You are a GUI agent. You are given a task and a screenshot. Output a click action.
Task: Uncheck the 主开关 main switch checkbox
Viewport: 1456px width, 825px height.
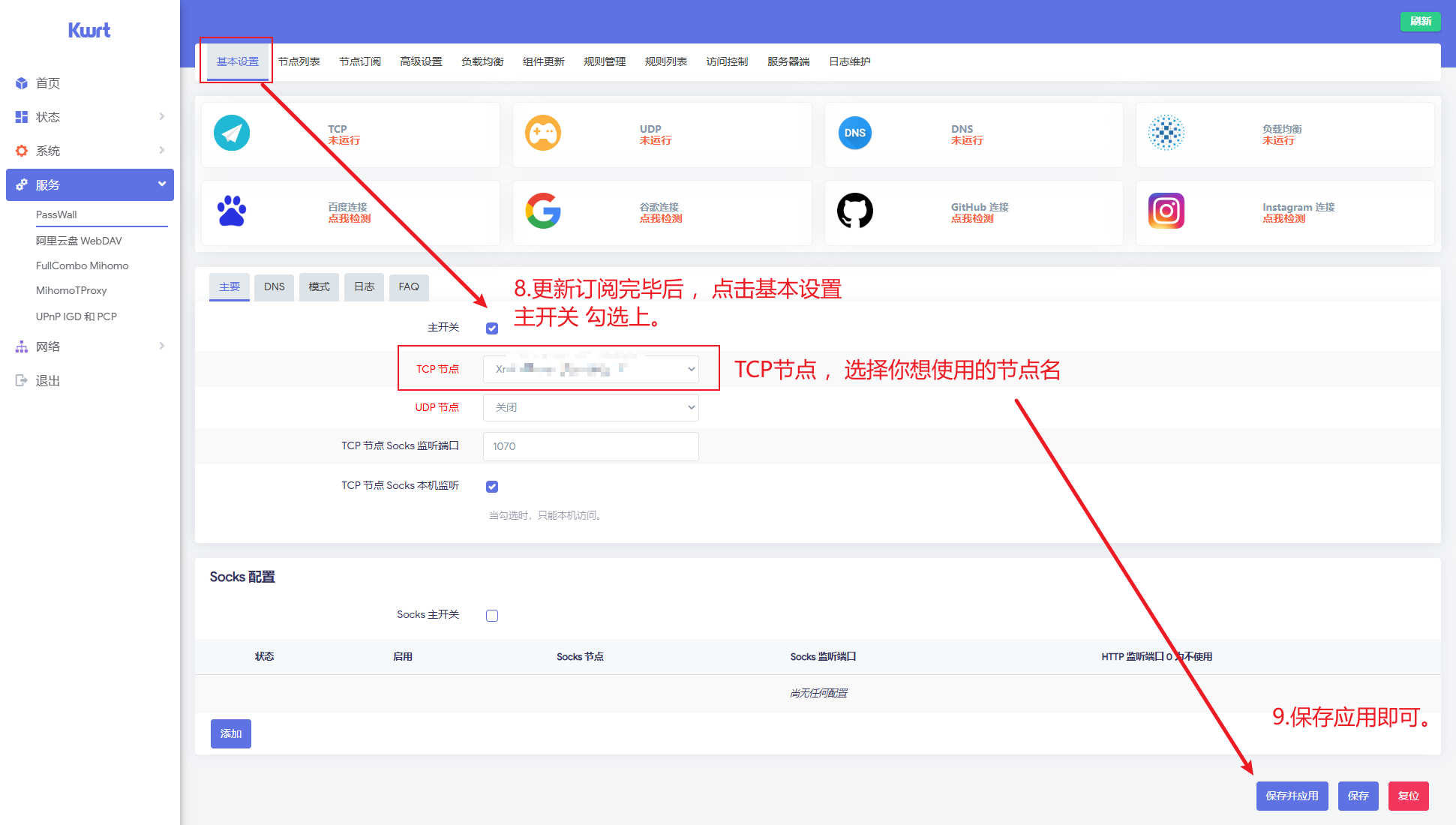click(x=492, y=328)
